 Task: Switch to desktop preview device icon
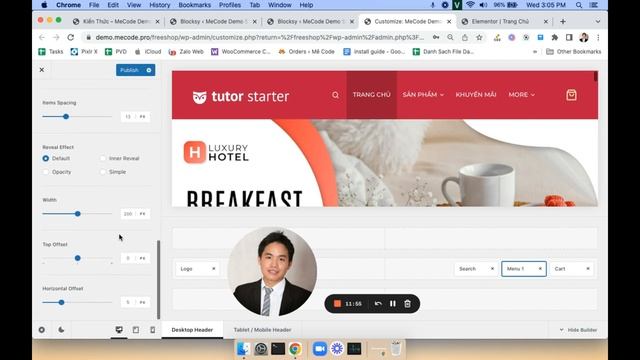tap(119, 330)
